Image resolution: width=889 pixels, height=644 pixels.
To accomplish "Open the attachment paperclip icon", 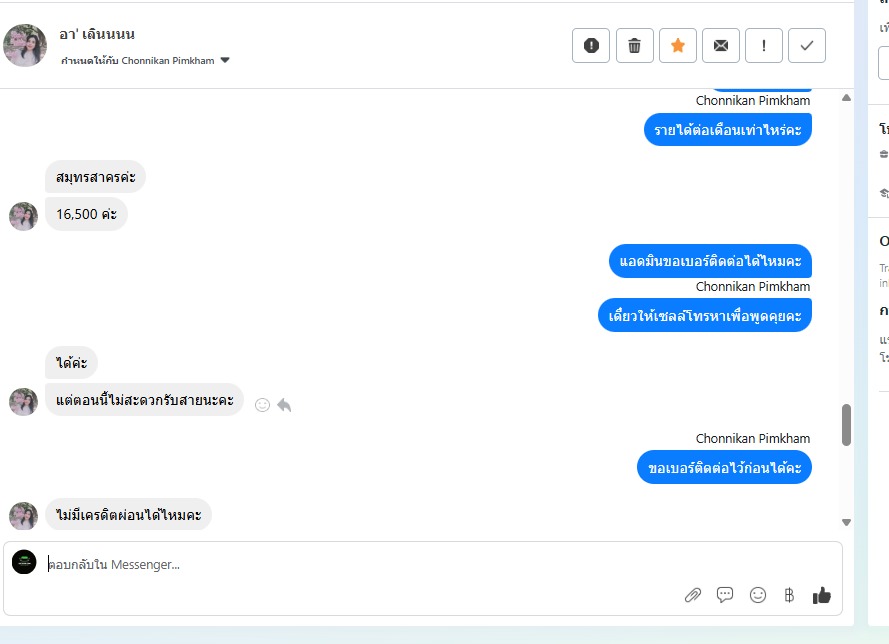I will 693,595.
